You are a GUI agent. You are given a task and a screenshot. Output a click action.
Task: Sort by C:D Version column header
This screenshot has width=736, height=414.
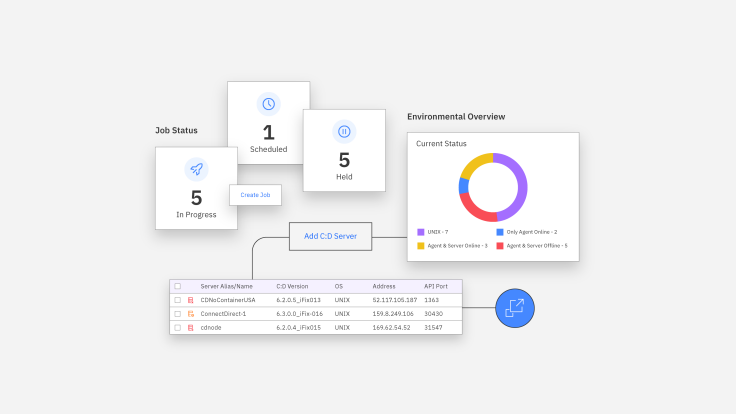coord(292,286)
